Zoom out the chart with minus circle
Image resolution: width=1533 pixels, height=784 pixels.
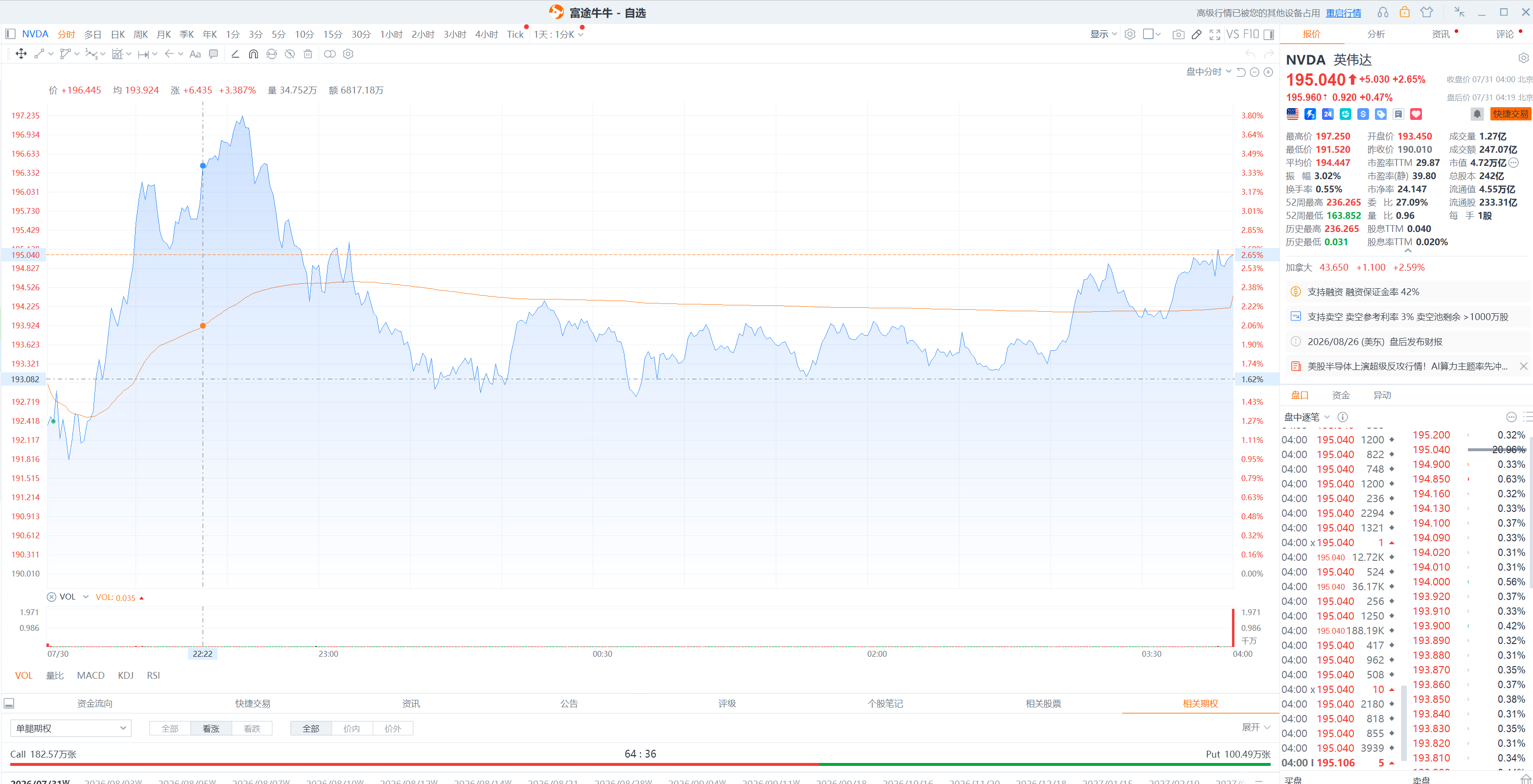(1254, 72)
